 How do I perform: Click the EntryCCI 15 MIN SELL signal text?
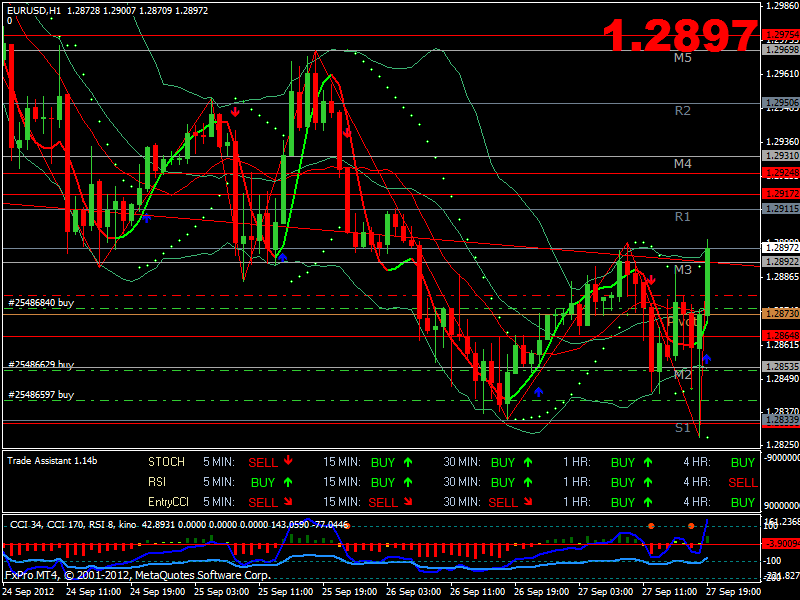click(383, 503)
